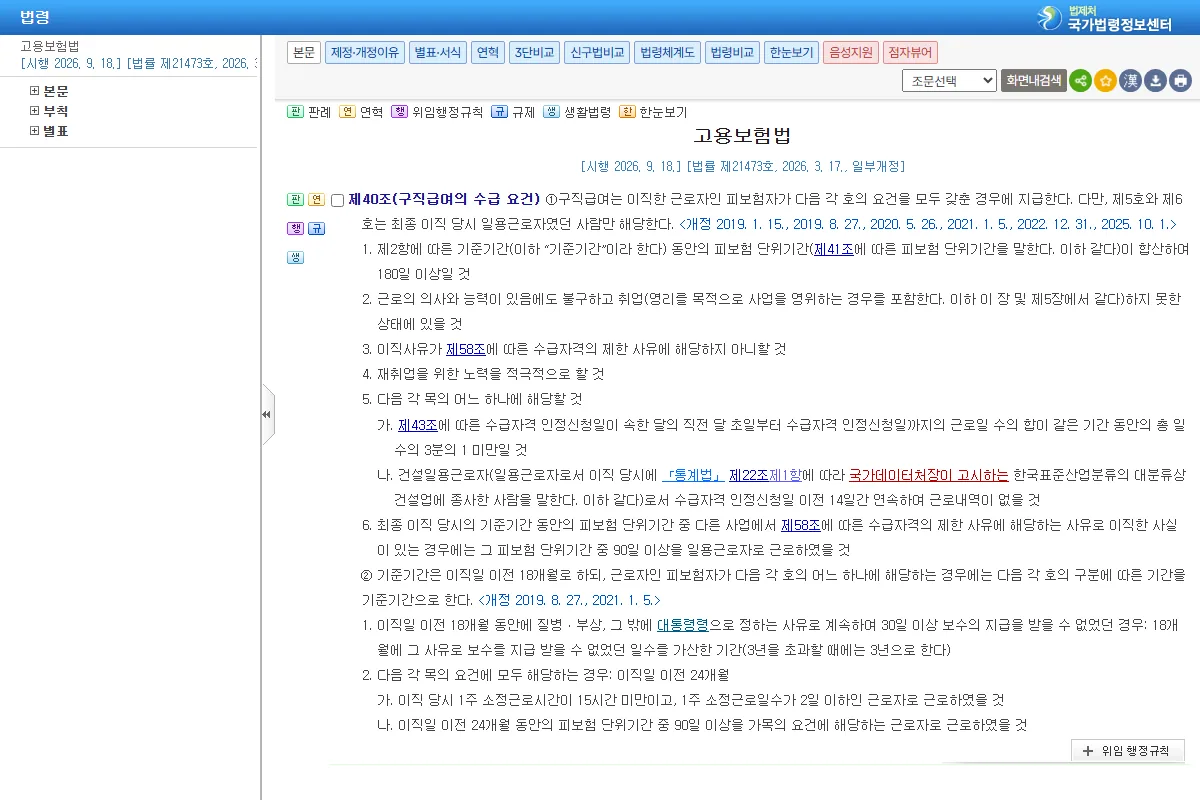Click the green share icon

[x=1080, y=81]
